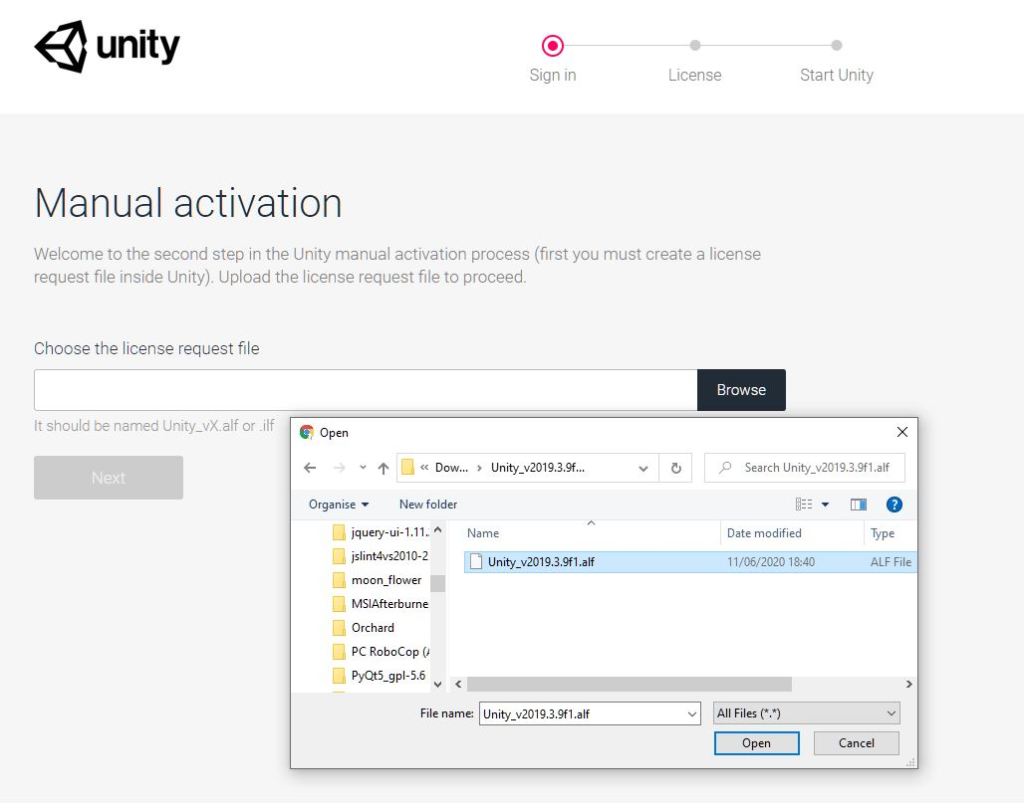Sort by the Date modified column
Screen dimensions: 1024x810
click(764, 533)
